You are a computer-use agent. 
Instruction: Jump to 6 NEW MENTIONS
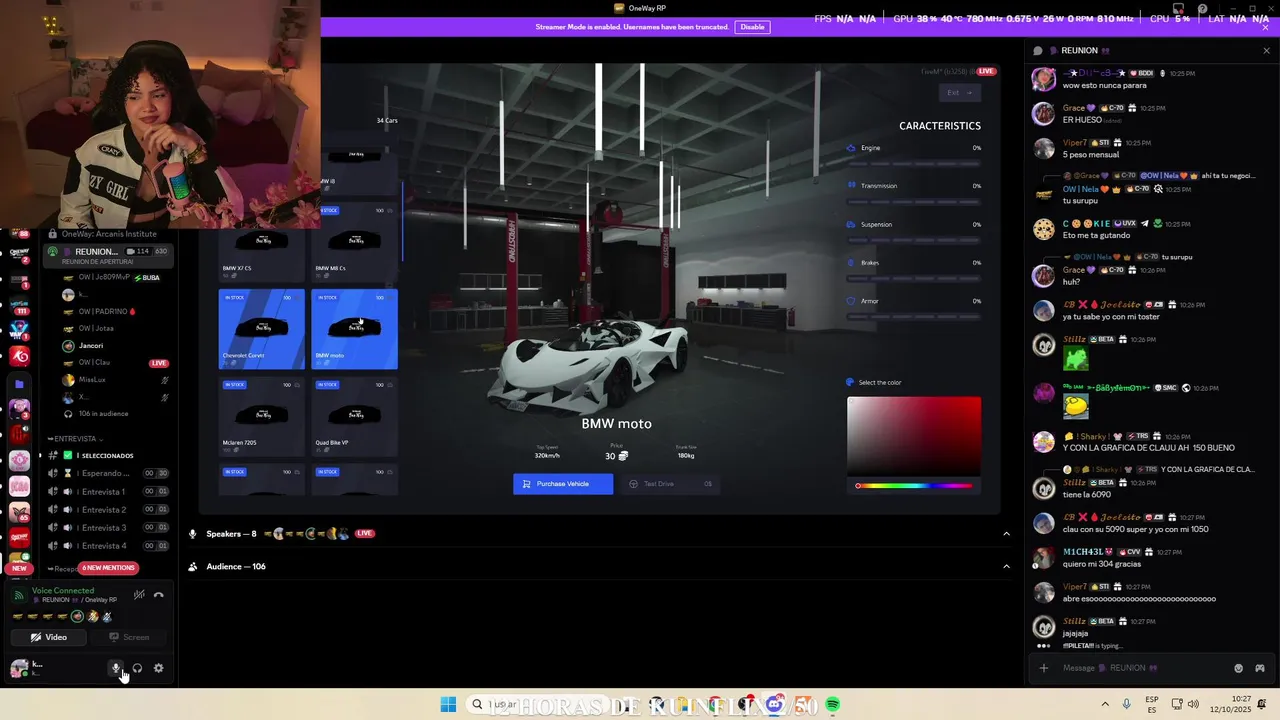[x=108, y=568]
